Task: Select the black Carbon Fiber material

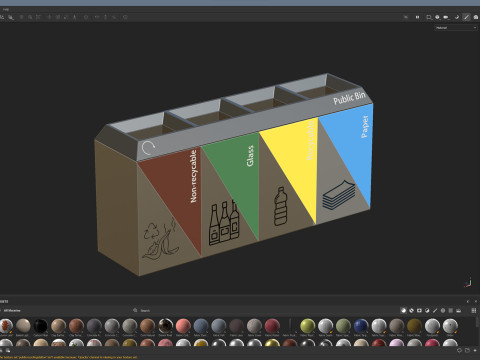Action: [41, 326]
